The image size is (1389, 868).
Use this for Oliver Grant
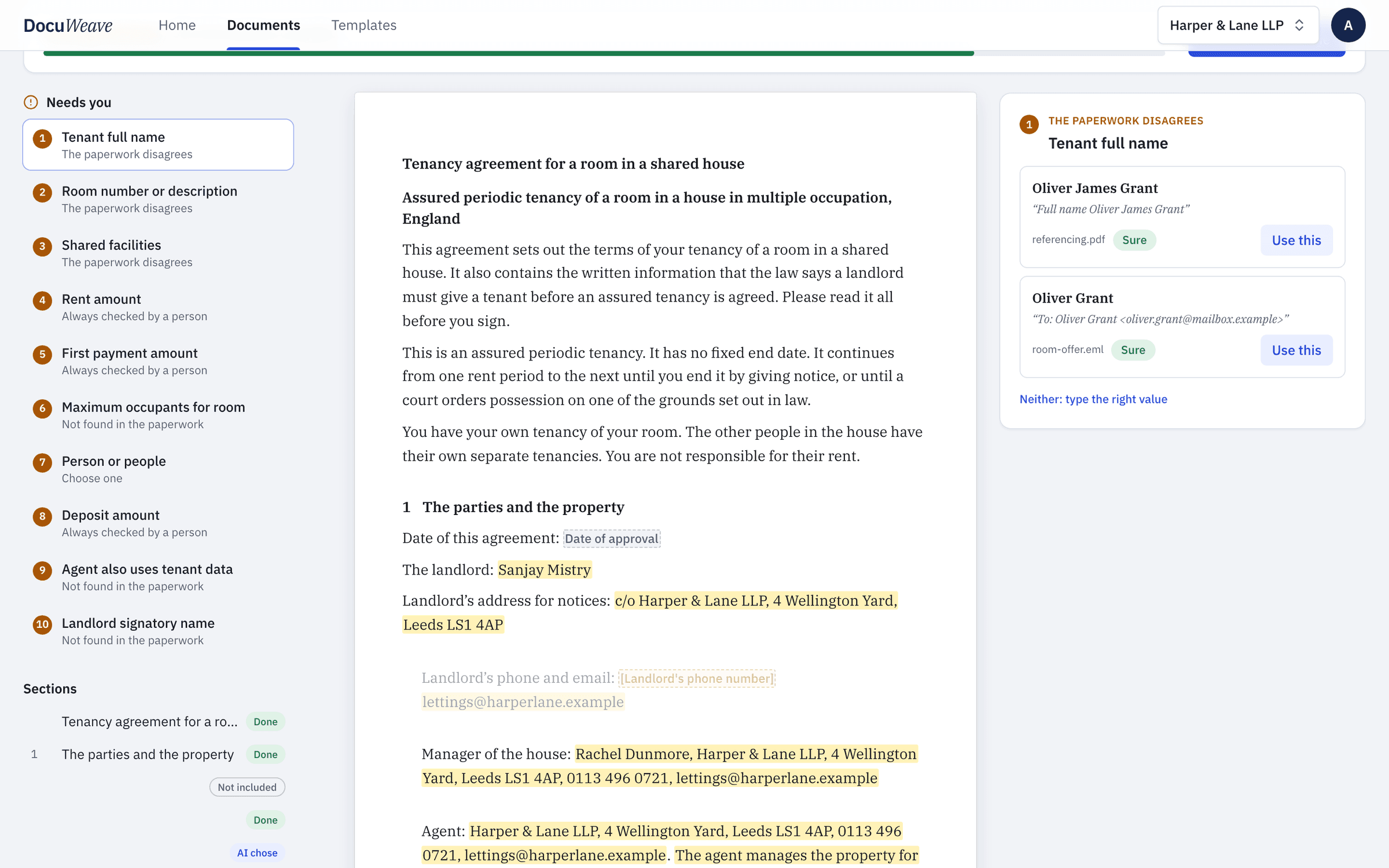click(1296, 350)
